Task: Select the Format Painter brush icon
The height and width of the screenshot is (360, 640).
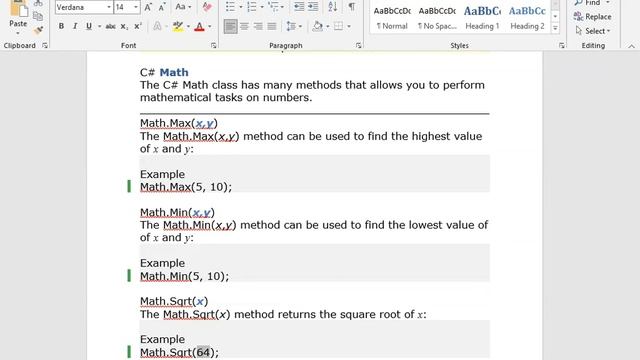Action: coord(38,30)
